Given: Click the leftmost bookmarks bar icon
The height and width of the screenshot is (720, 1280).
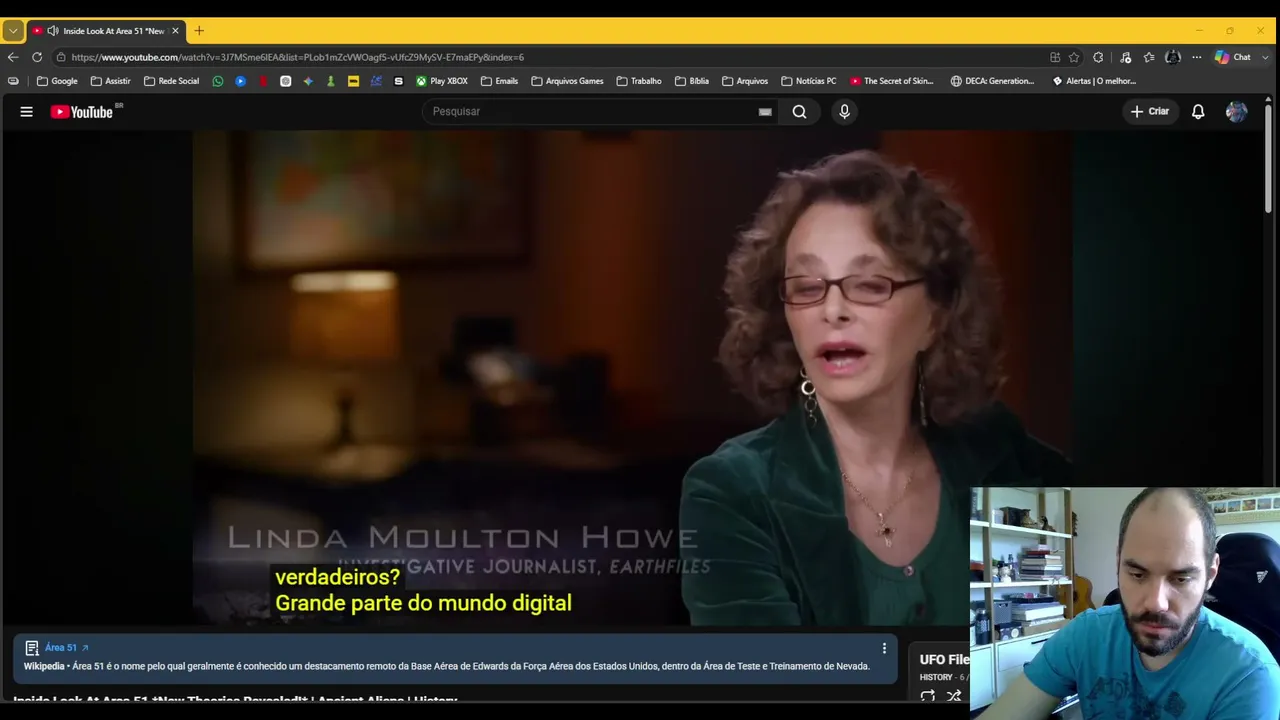Looking at the screenshot, I should coord(13,81).
